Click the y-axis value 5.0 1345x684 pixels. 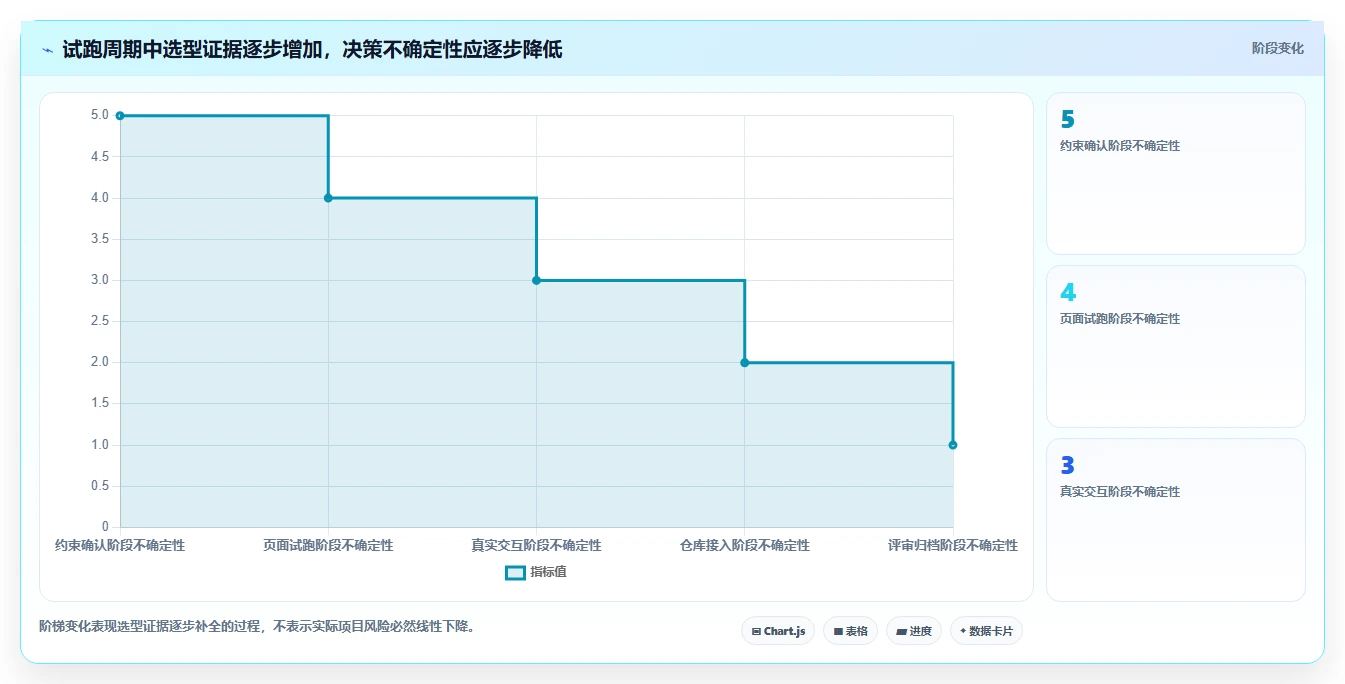(99, 115)
